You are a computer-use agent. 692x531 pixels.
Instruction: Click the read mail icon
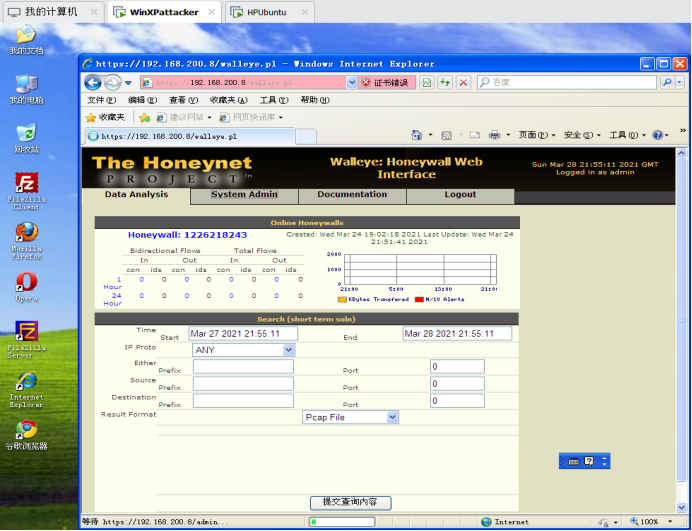pos(474,135)
